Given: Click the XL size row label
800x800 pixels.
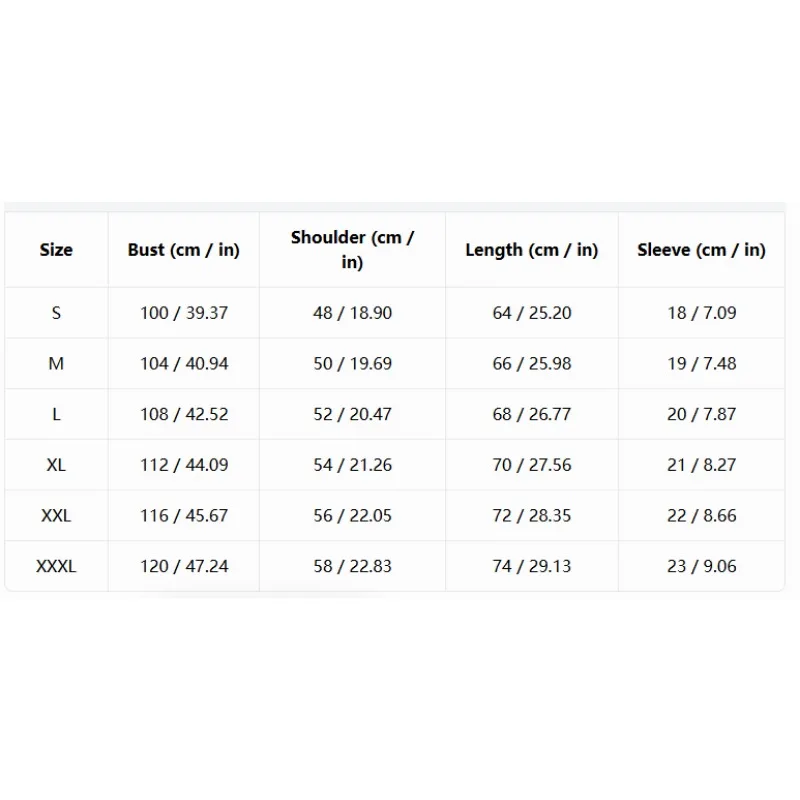Looking at the screenshot, I should pyautogui.click(x=56, y=465).
